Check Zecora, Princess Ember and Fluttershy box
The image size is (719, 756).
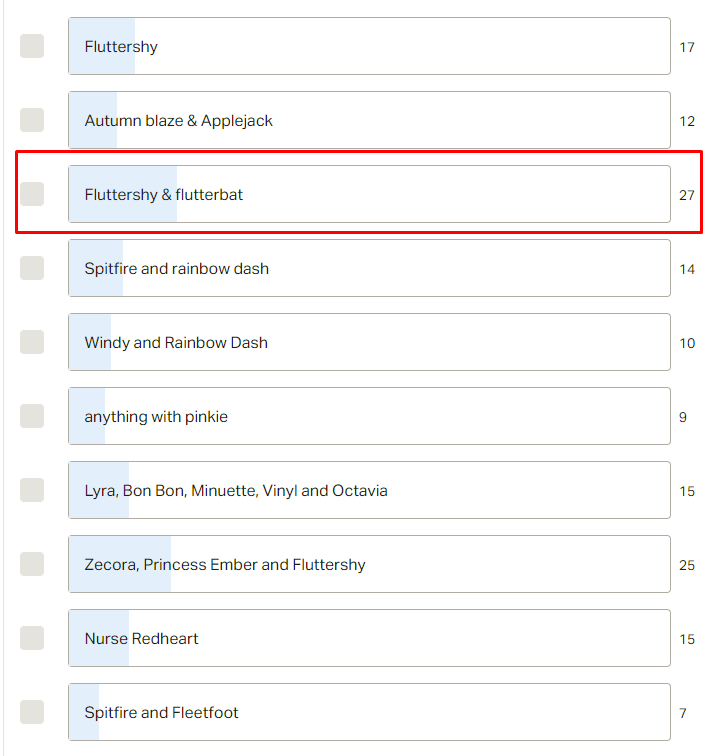[32, 564]
